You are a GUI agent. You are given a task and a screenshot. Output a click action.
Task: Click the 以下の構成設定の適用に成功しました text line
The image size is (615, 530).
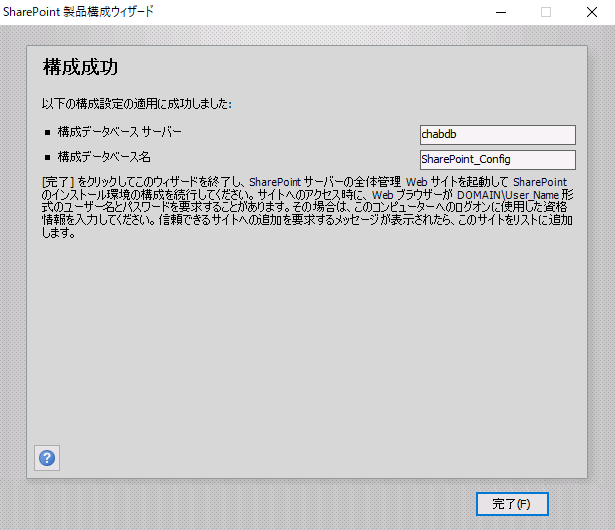click(136, 104)
